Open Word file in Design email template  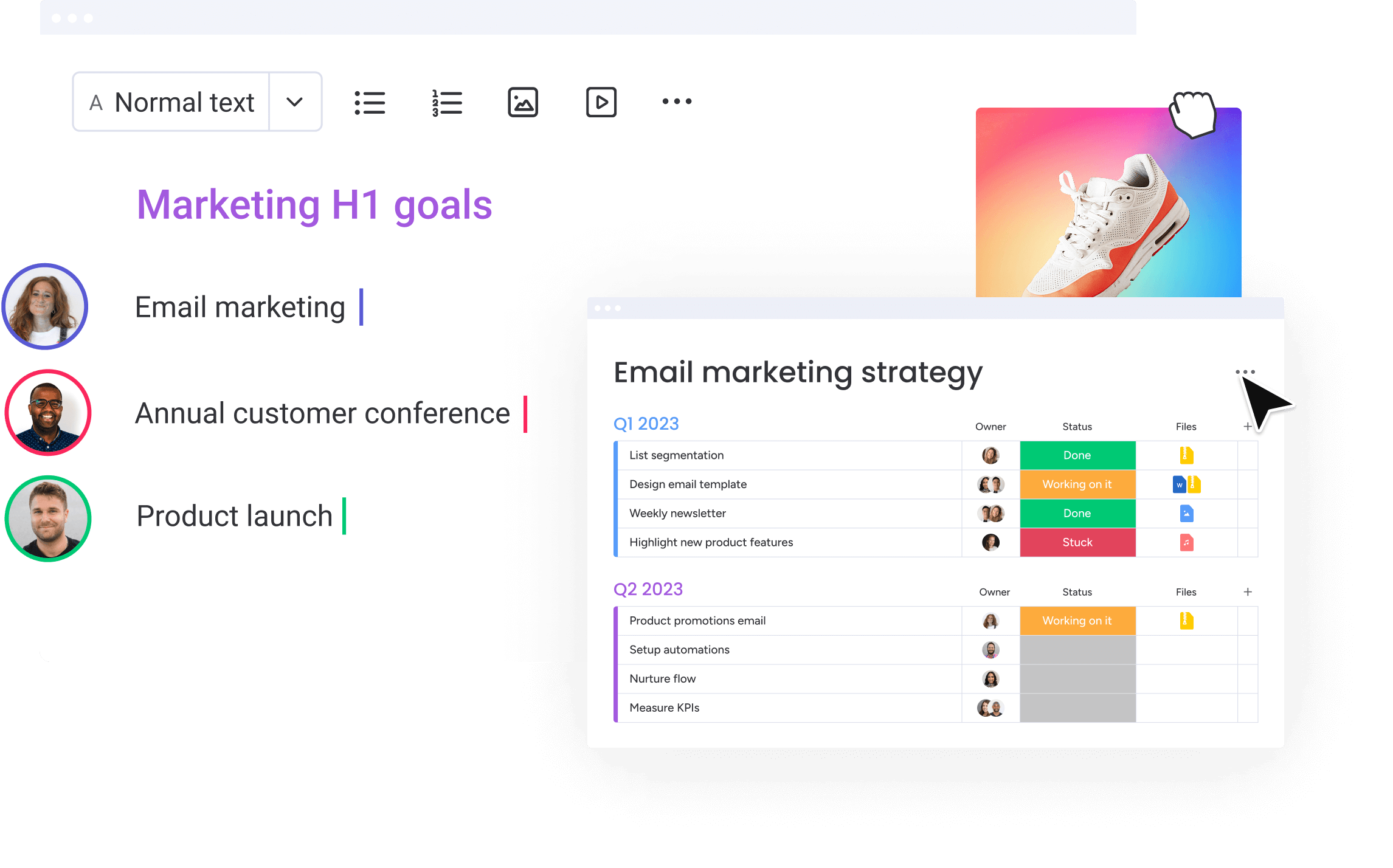pos(1179,484)
